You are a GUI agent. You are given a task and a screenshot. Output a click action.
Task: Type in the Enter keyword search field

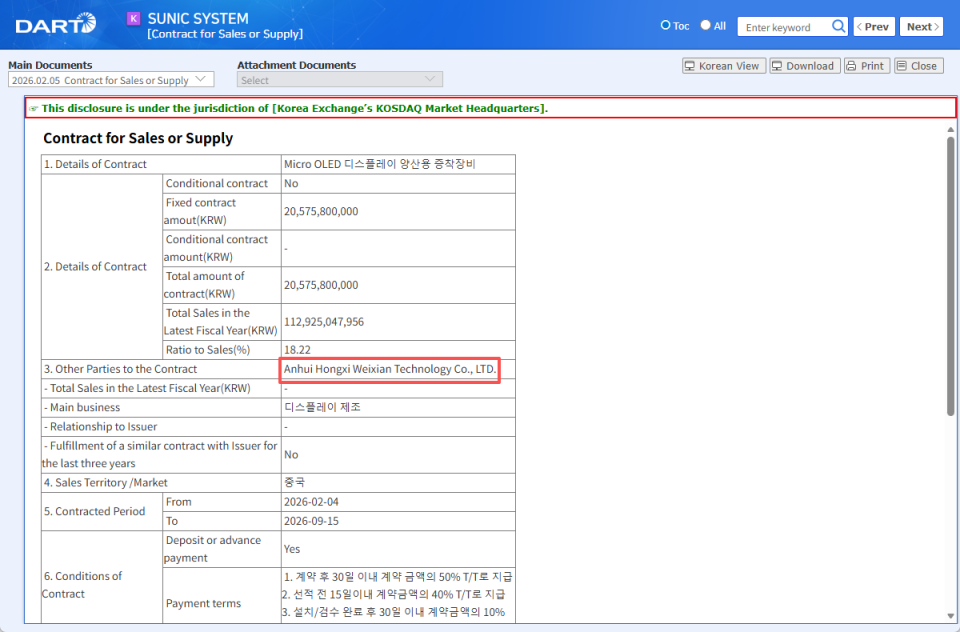[783, 27]
